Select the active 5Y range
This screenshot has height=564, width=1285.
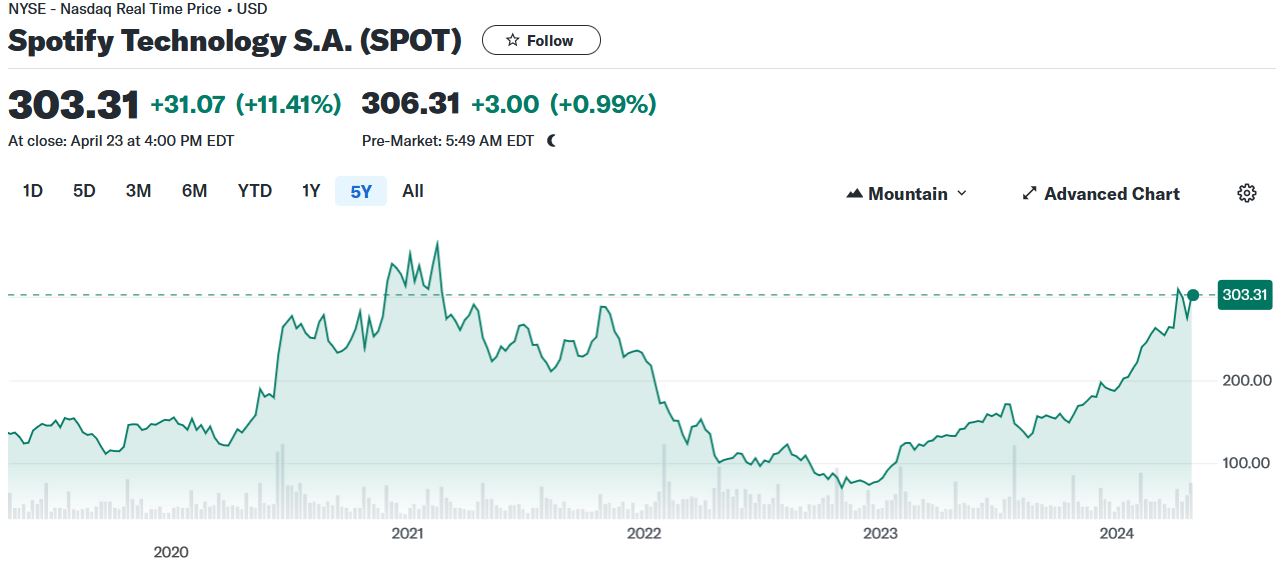click(x=361, y=191)
